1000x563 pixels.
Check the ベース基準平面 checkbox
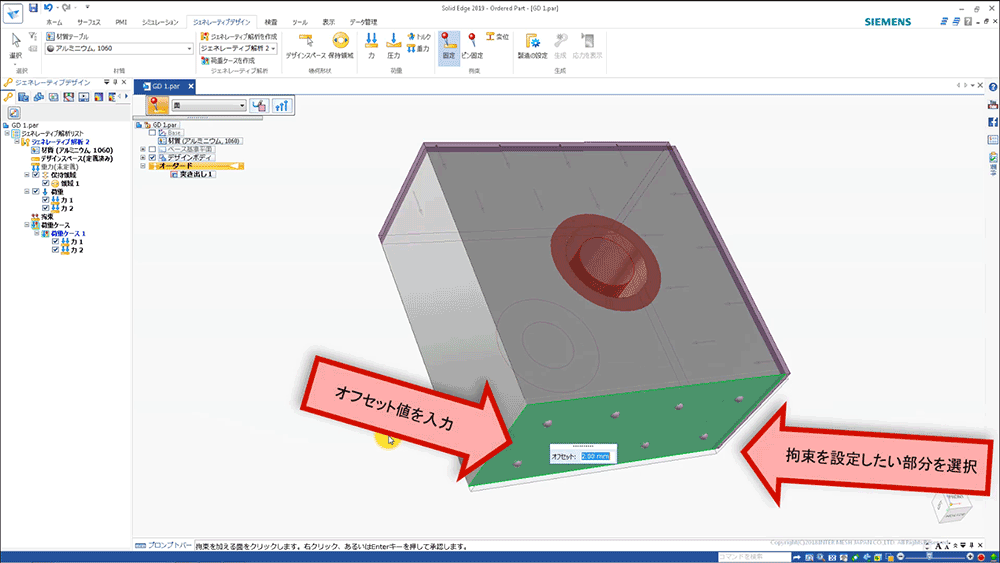coord(152,149)
